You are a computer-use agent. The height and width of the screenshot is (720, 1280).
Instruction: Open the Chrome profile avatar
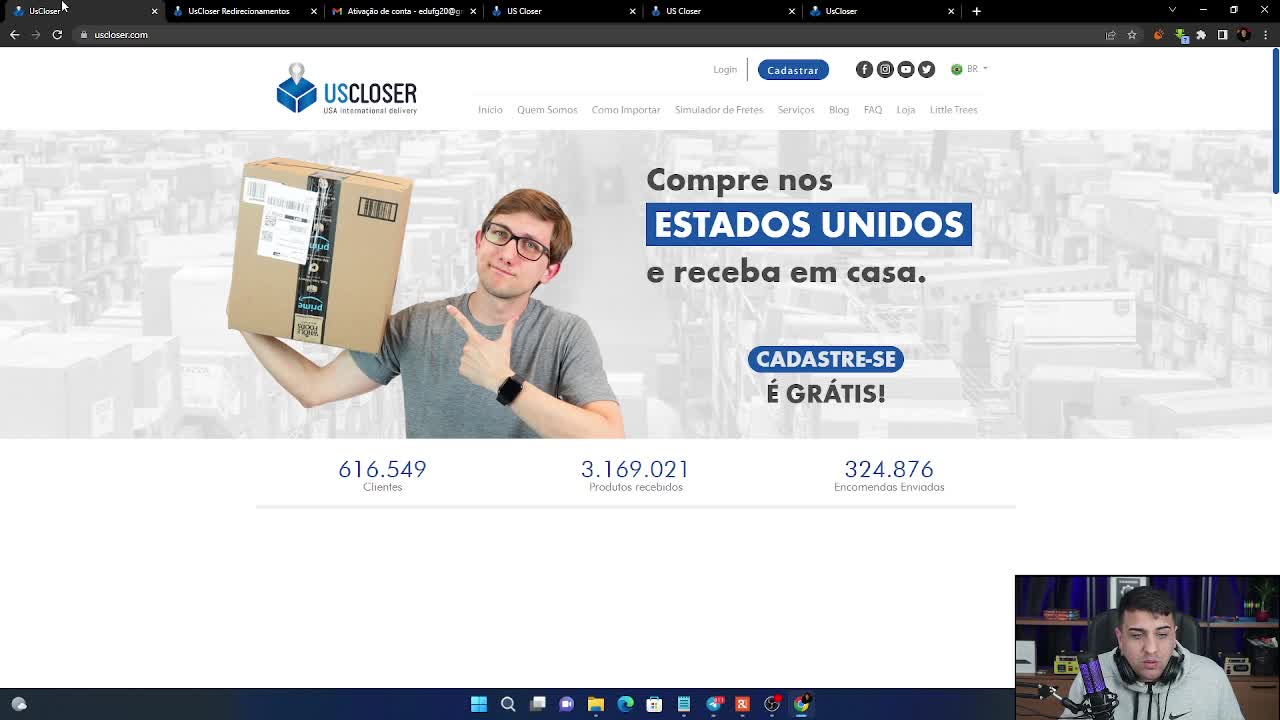1244,35
